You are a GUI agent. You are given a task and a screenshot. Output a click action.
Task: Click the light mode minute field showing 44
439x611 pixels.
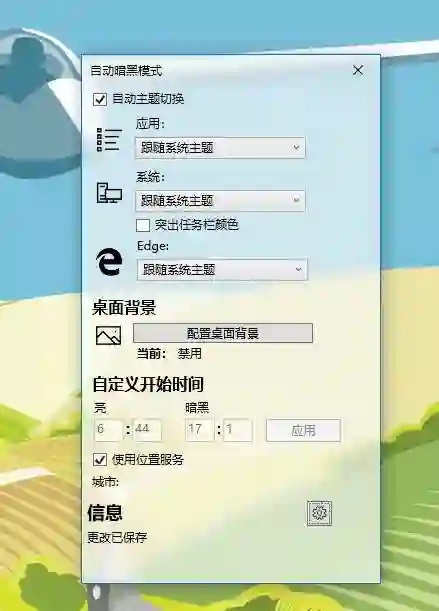coord(147,430)
